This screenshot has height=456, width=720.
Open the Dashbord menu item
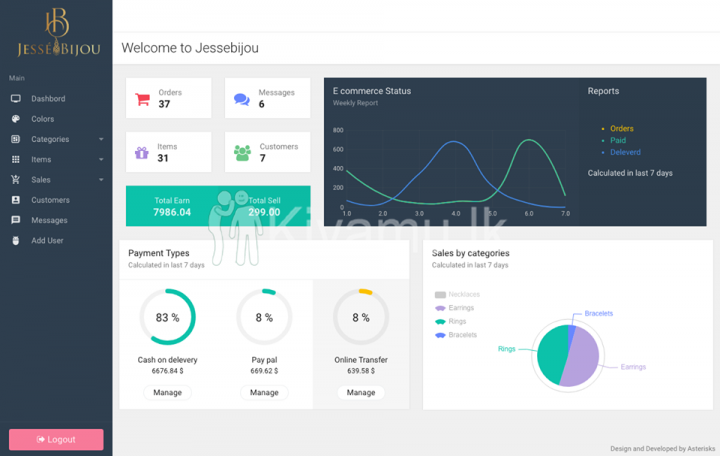pos(48,99)
